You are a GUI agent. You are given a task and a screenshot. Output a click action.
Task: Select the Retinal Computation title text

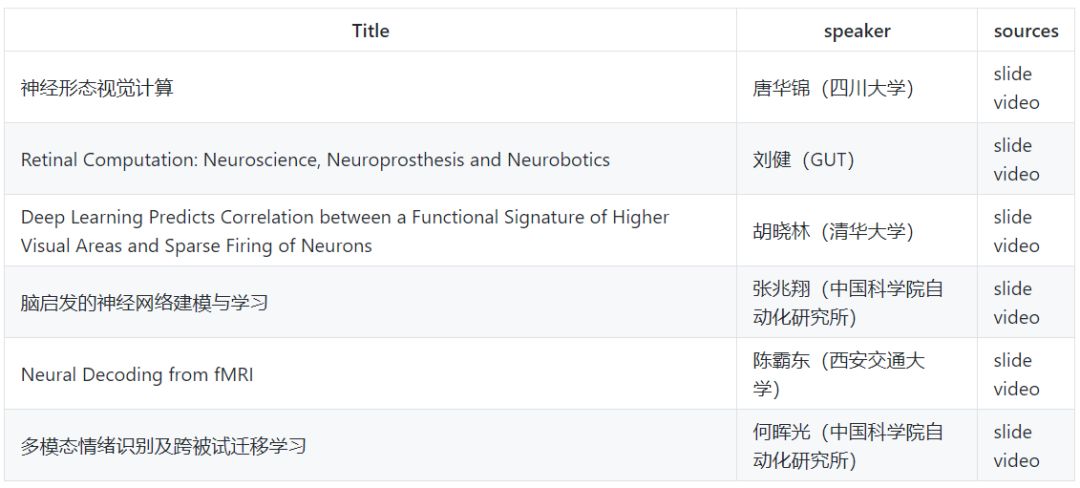(315, 160)
